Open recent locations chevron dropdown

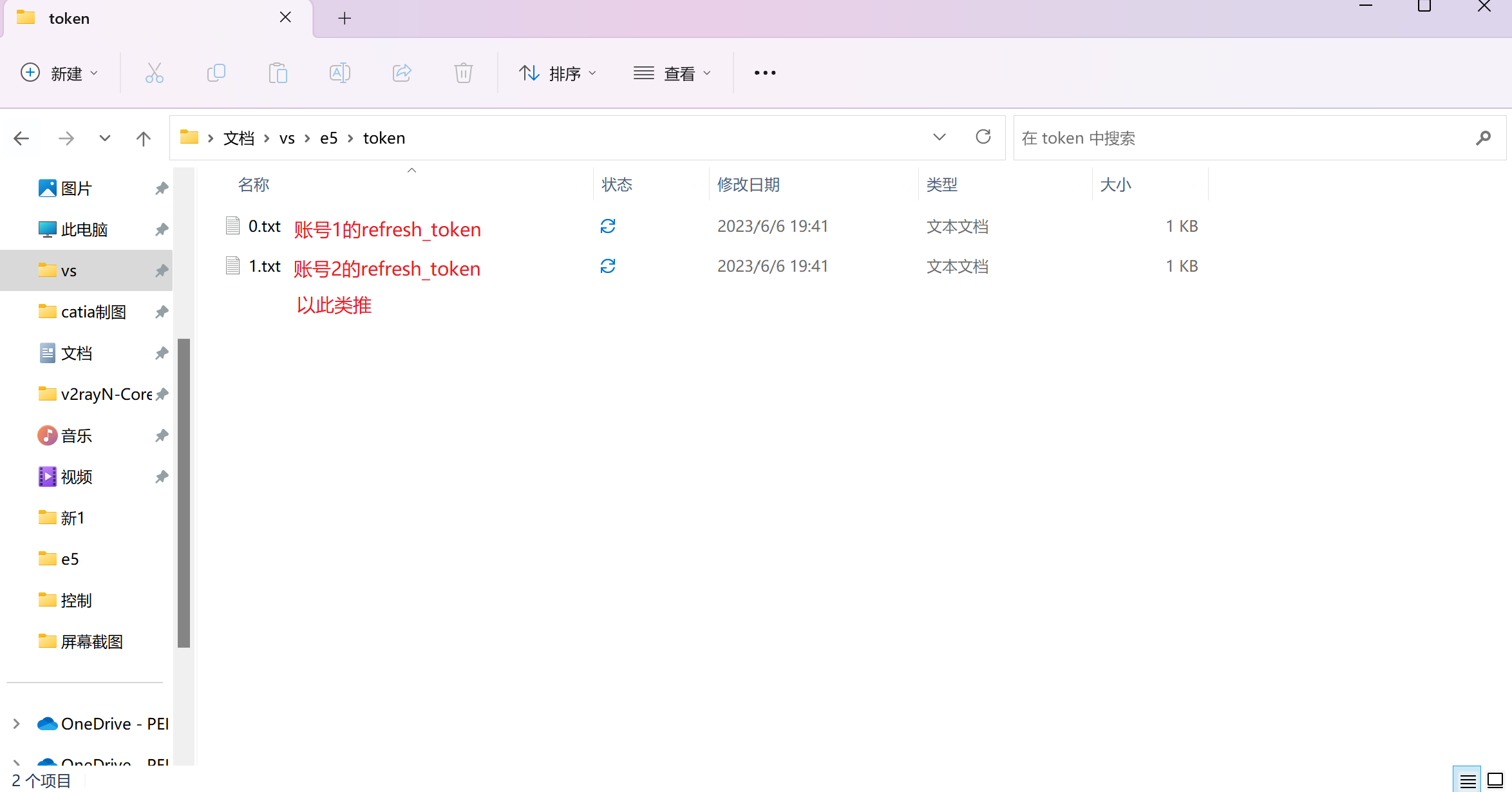tap(105, 138)
